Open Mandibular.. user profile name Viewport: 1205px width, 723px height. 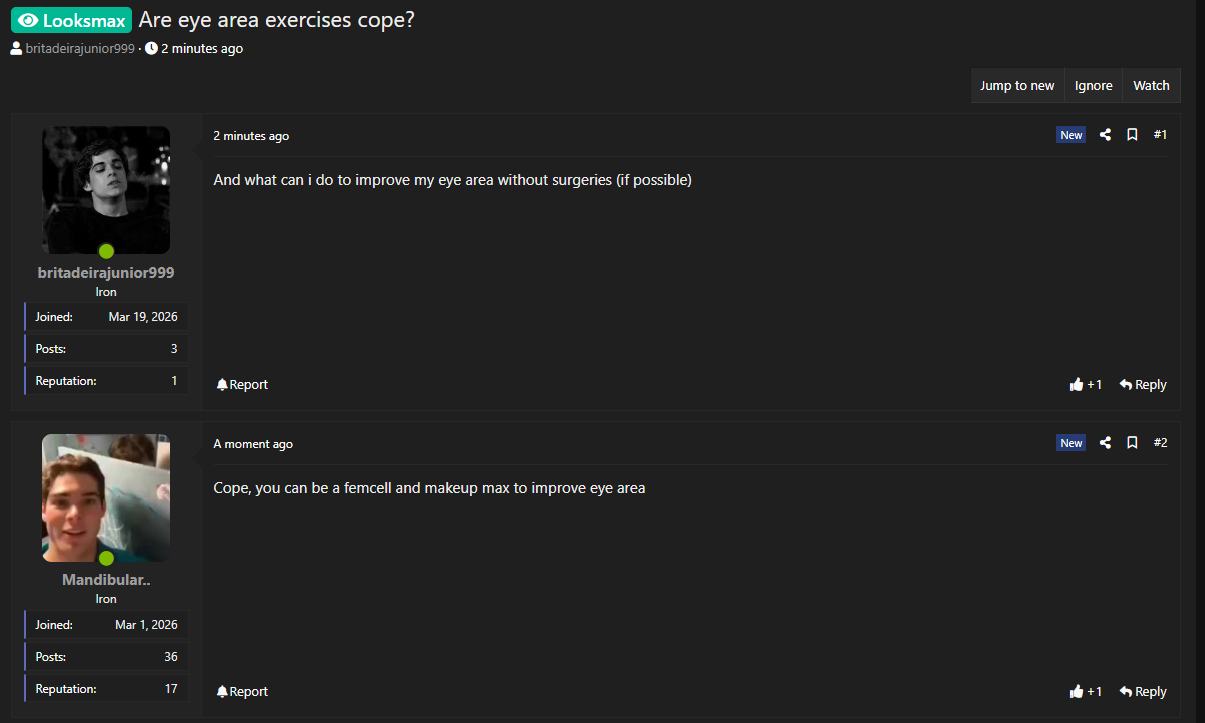click(106, 580)
